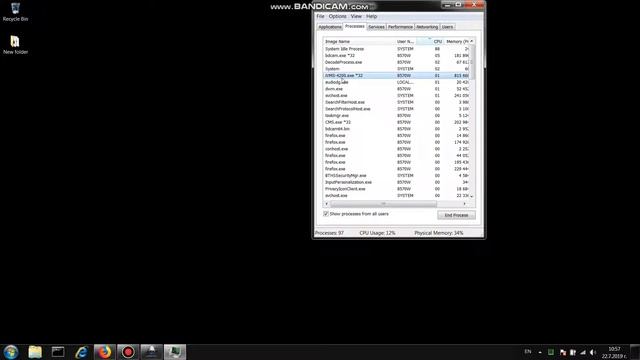Open the Windows Start menu orb
The height and width of the screenshot is (360, 640).
tap(11, 352)
